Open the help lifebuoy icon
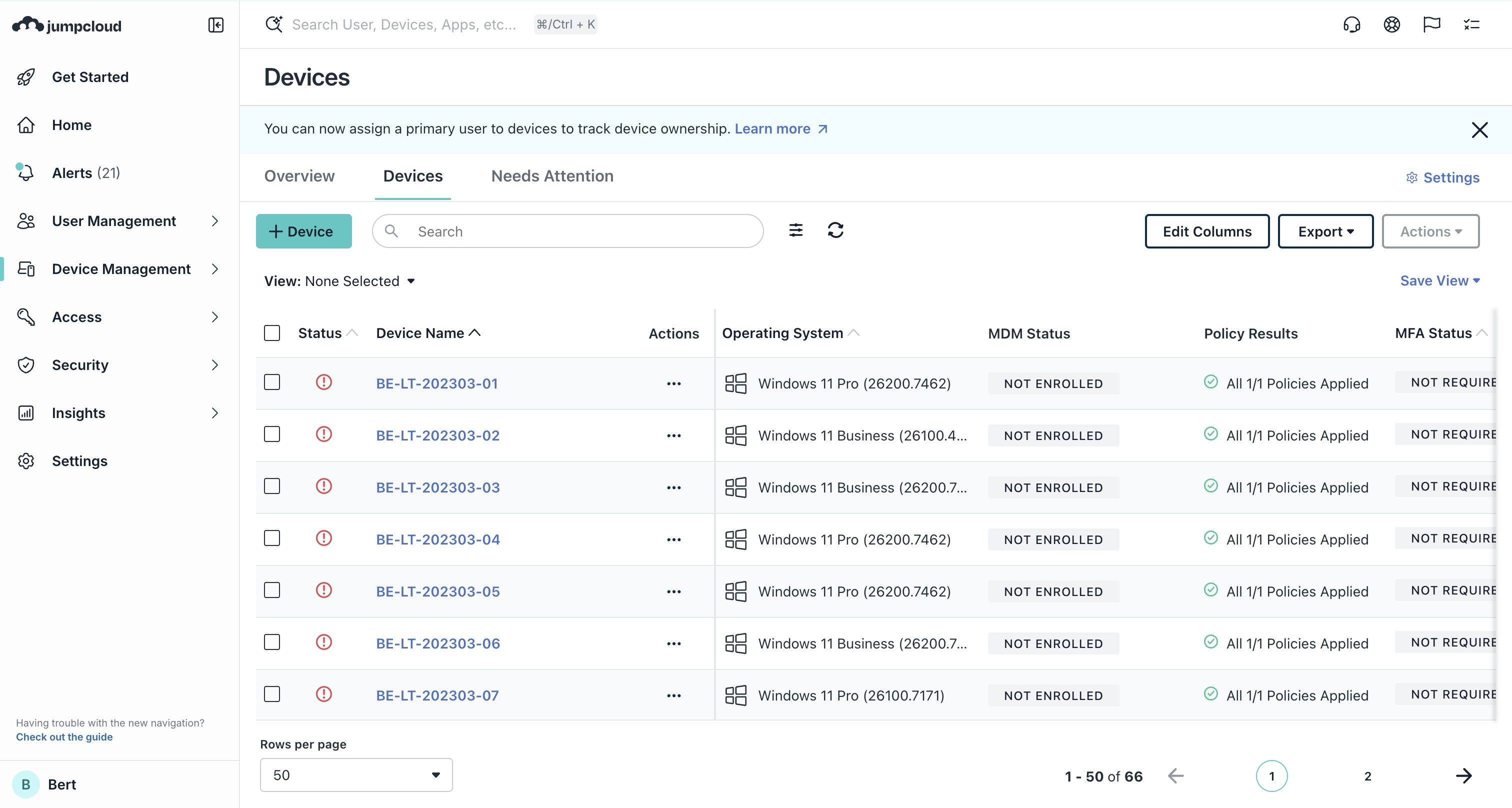This screenshot has height=808, width=1512. tap(1391, 24)
